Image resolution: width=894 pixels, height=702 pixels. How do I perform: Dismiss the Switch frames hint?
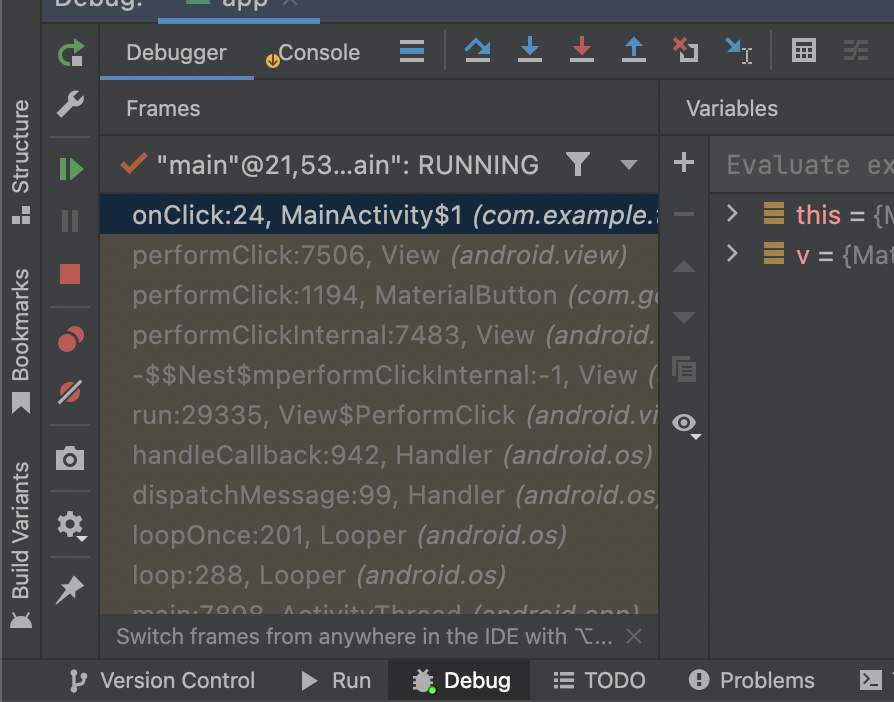click(634, 636)
